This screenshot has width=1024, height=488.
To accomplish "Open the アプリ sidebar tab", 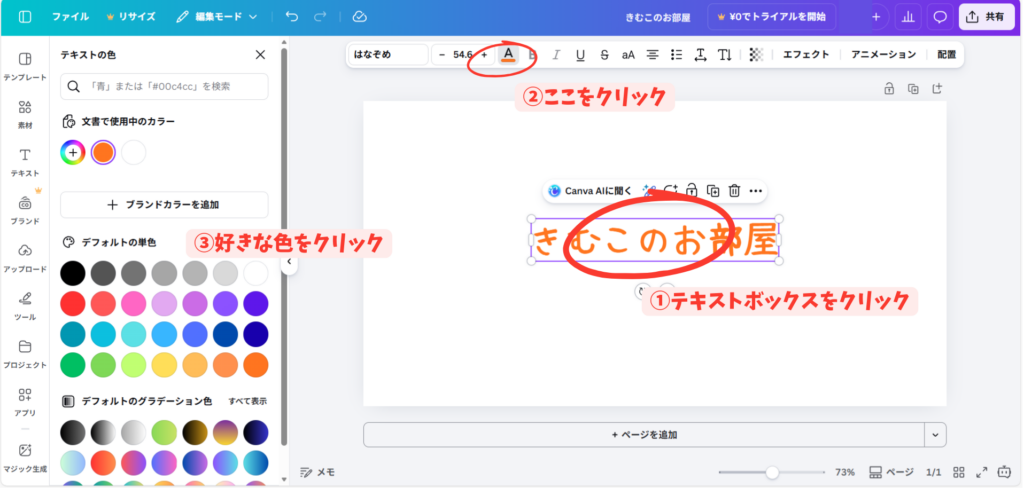I will [x=25, y=402].
